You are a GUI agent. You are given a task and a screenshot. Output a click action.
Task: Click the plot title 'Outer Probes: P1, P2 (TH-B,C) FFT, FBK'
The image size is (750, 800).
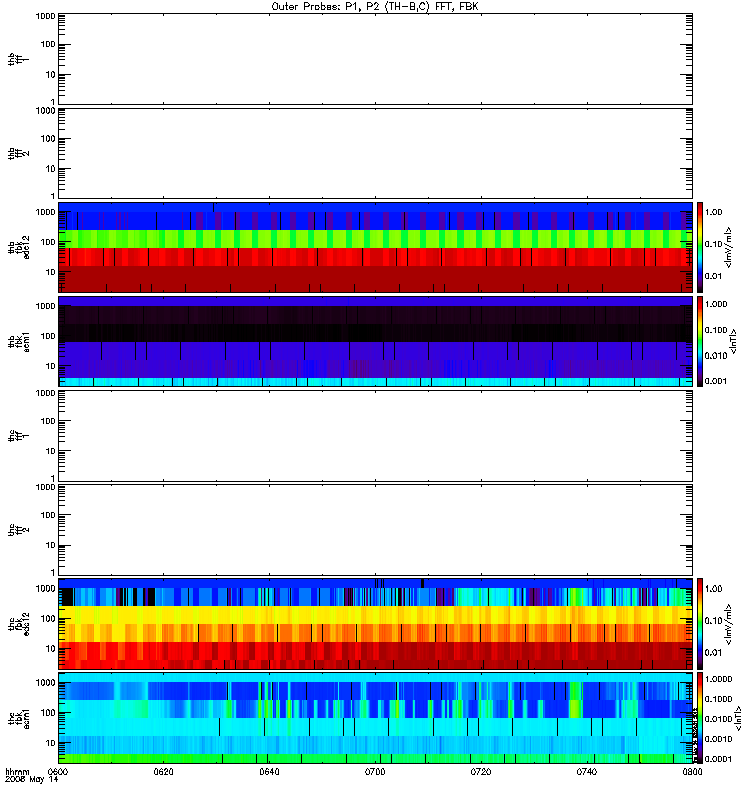(x=375, y=7)
